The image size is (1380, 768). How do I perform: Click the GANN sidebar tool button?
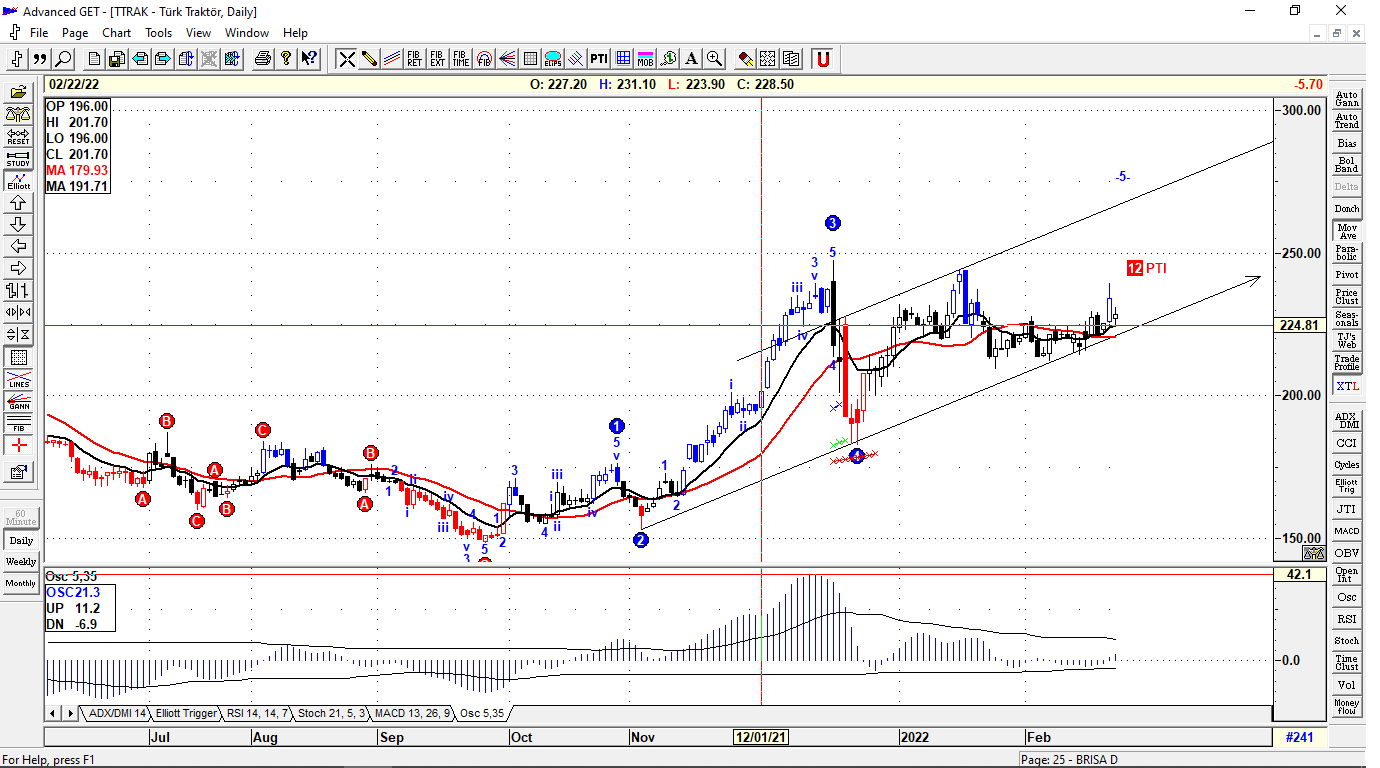click(x=18, y=401)
